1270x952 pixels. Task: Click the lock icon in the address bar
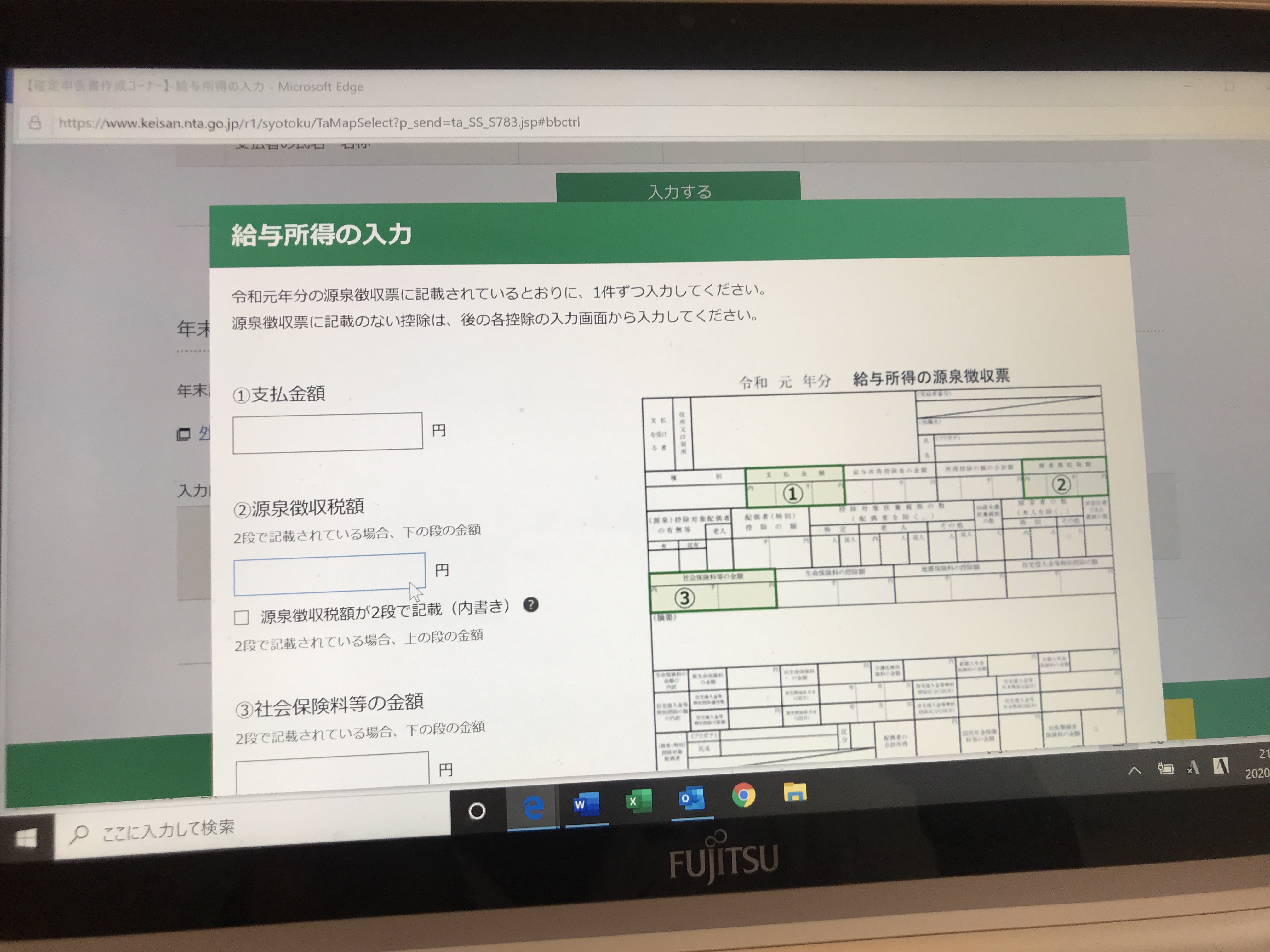[x=35, y=122]
